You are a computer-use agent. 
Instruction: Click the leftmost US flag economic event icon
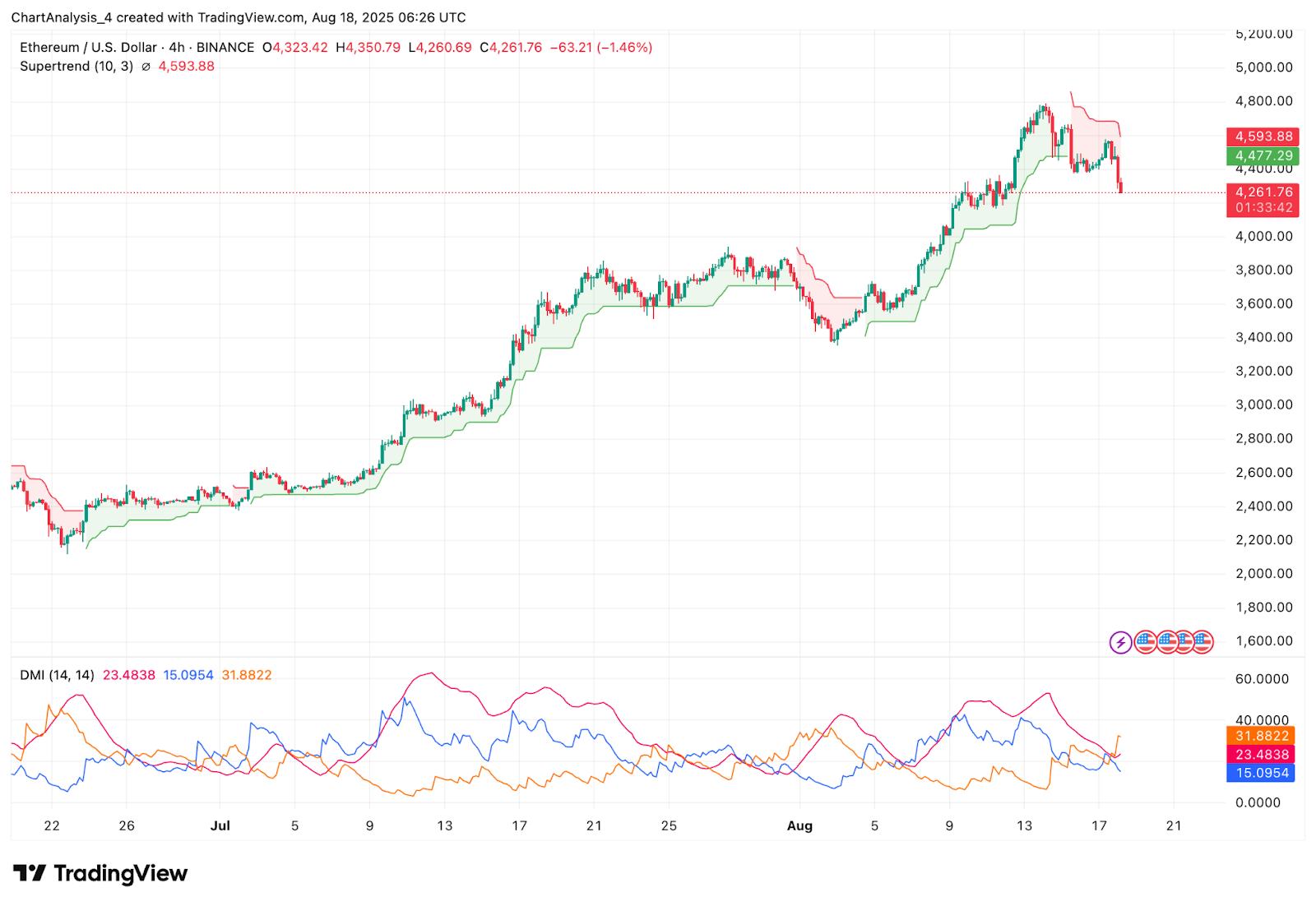coord(1146,642)
